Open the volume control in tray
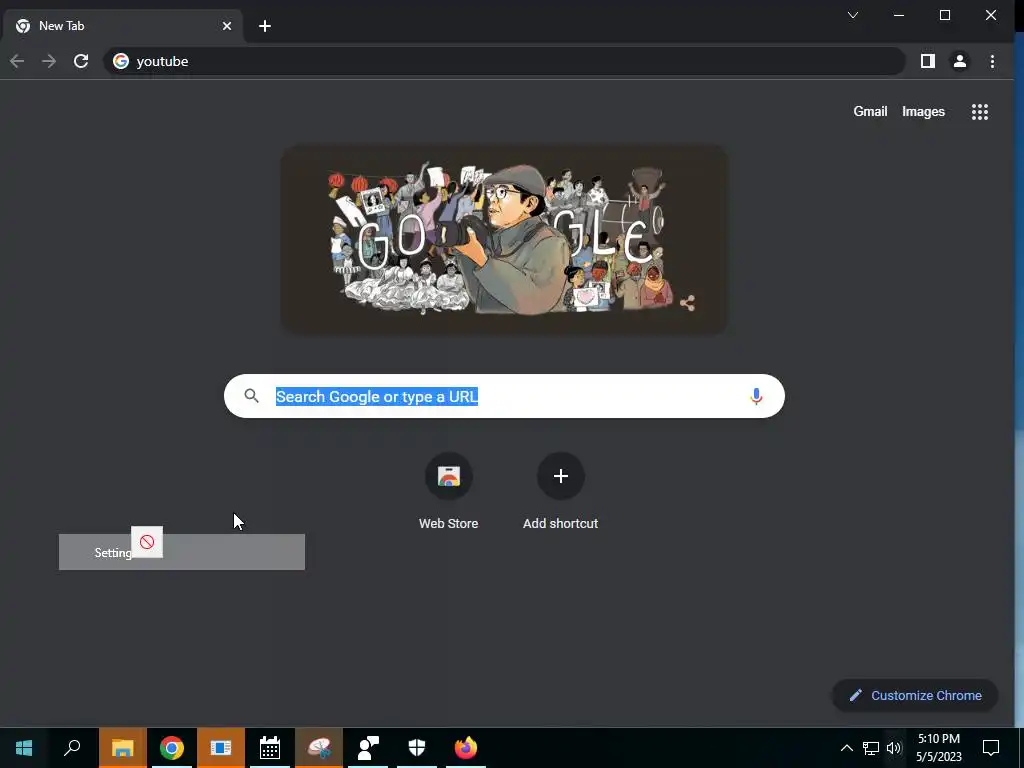 coord(894,748)
